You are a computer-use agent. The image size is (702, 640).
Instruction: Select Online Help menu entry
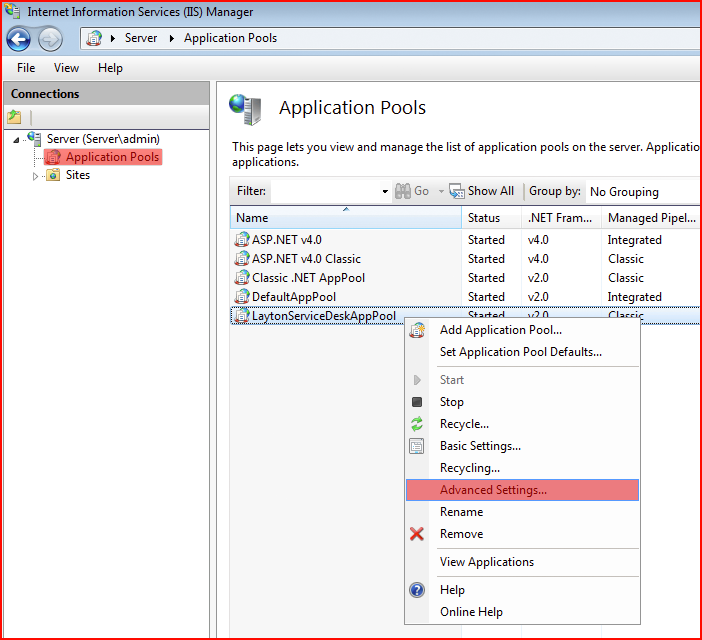pyautogui.click(x=522, y=612)
